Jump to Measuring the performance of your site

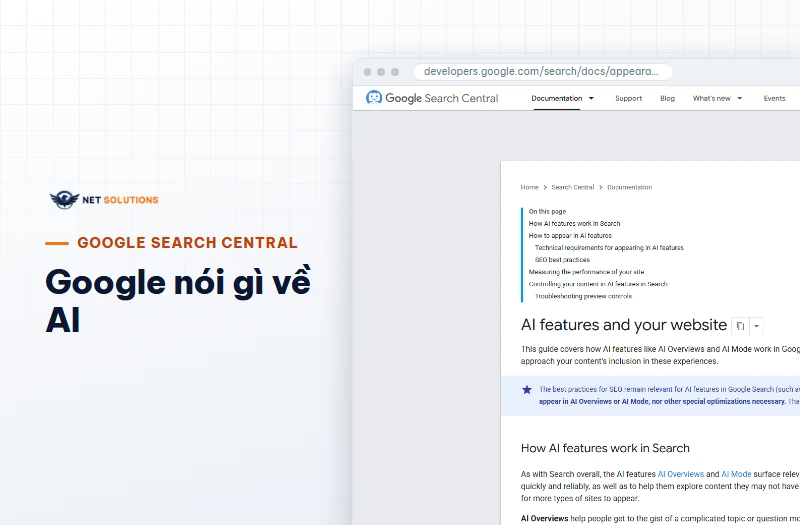[x=586, y=272]
